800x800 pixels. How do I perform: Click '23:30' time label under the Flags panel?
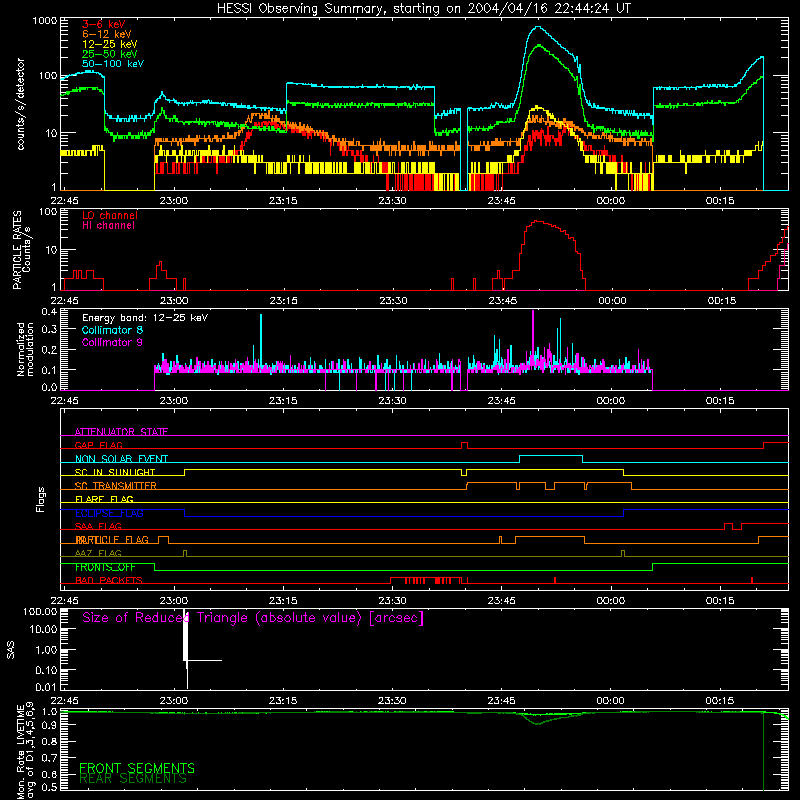392,601
